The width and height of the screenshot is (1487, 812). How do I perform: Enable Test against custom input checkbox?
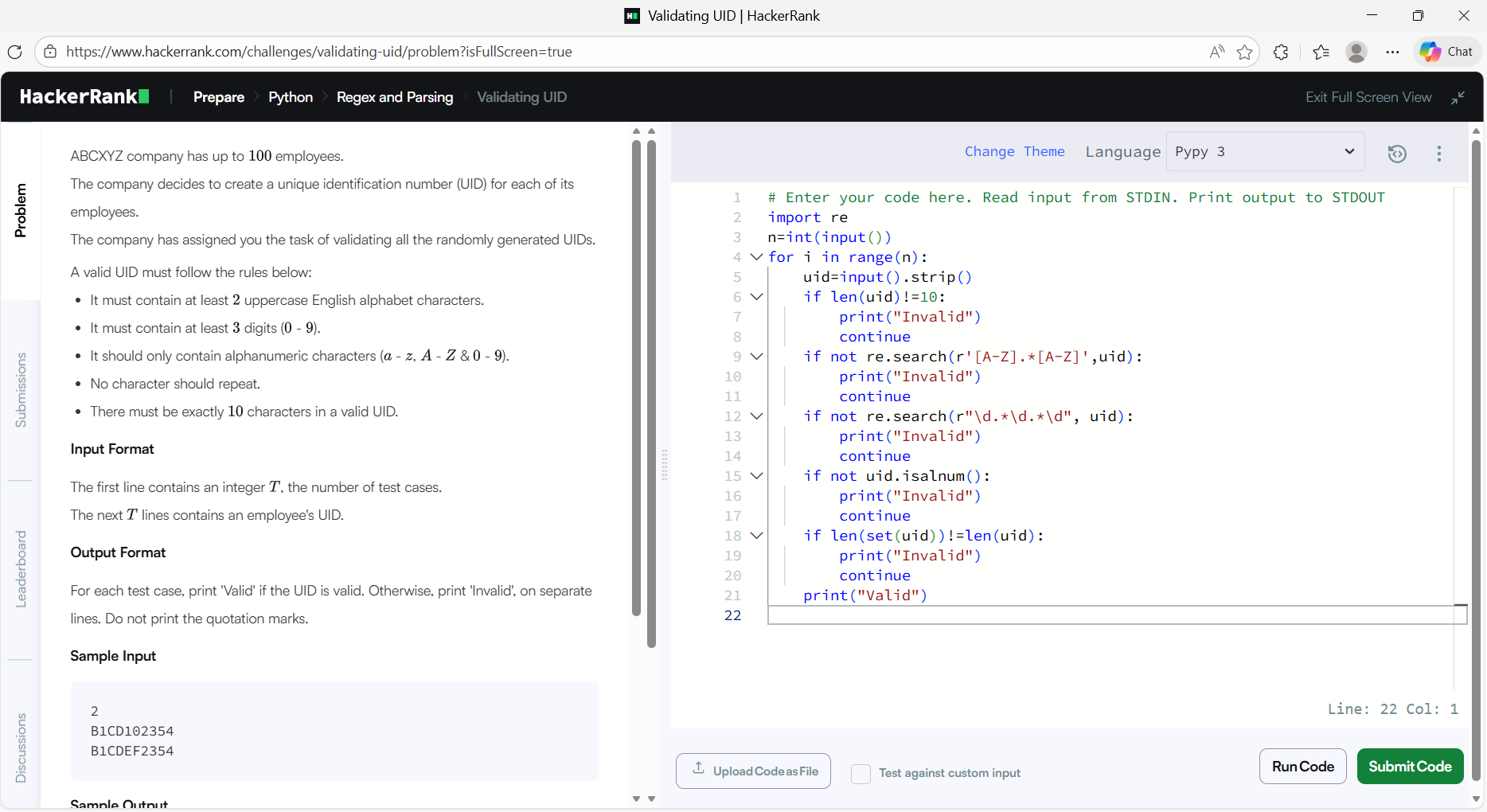[861, 773]
